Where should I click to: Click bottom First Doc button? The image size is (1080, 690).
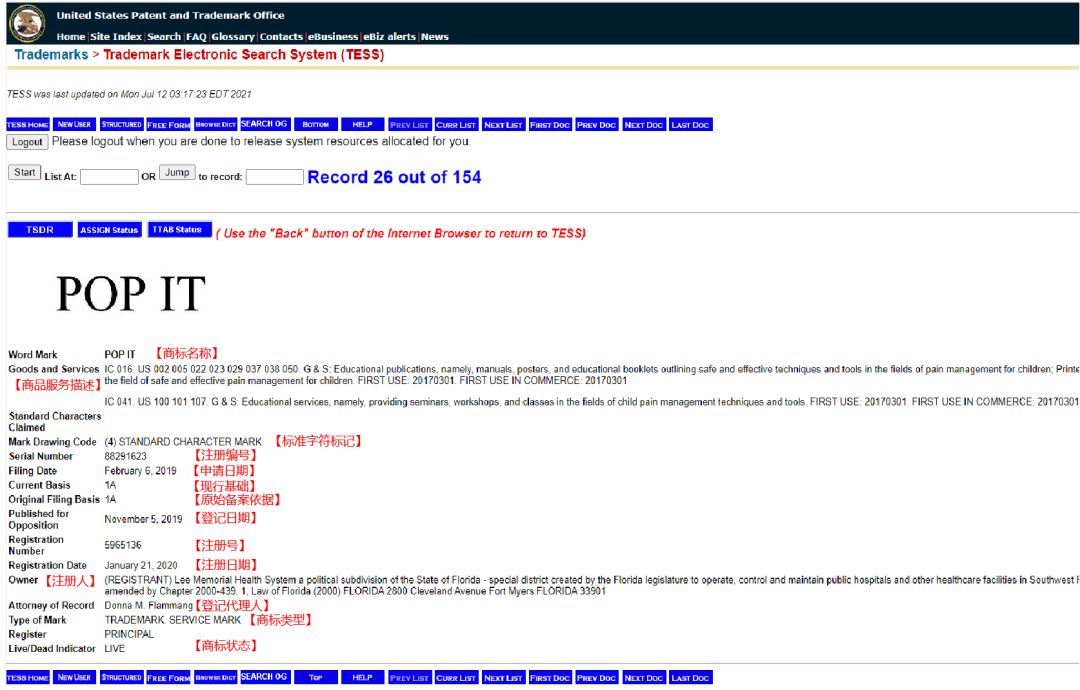click(550, 678)
